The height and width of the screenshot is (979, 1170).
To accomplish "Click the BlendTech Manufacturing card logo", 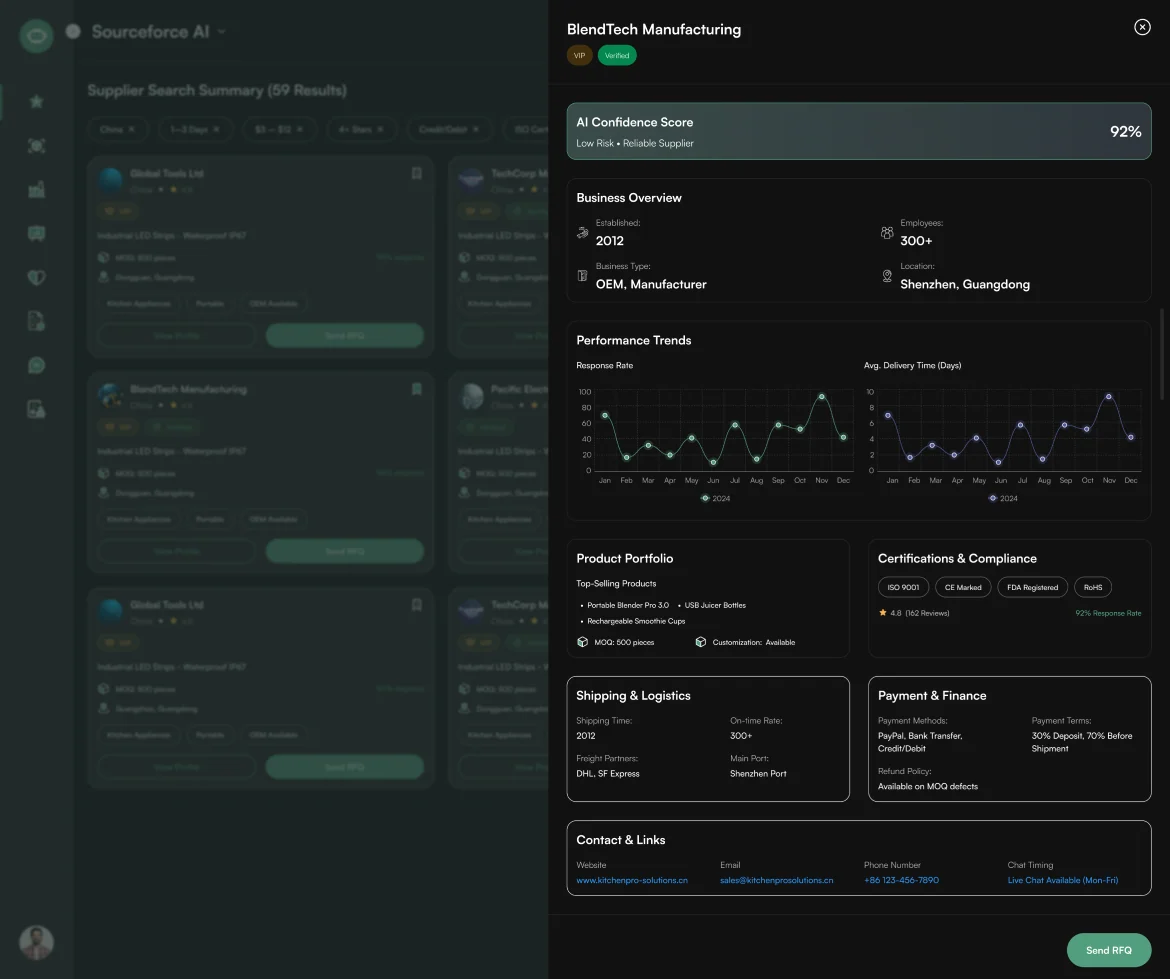I will [110, 395].
